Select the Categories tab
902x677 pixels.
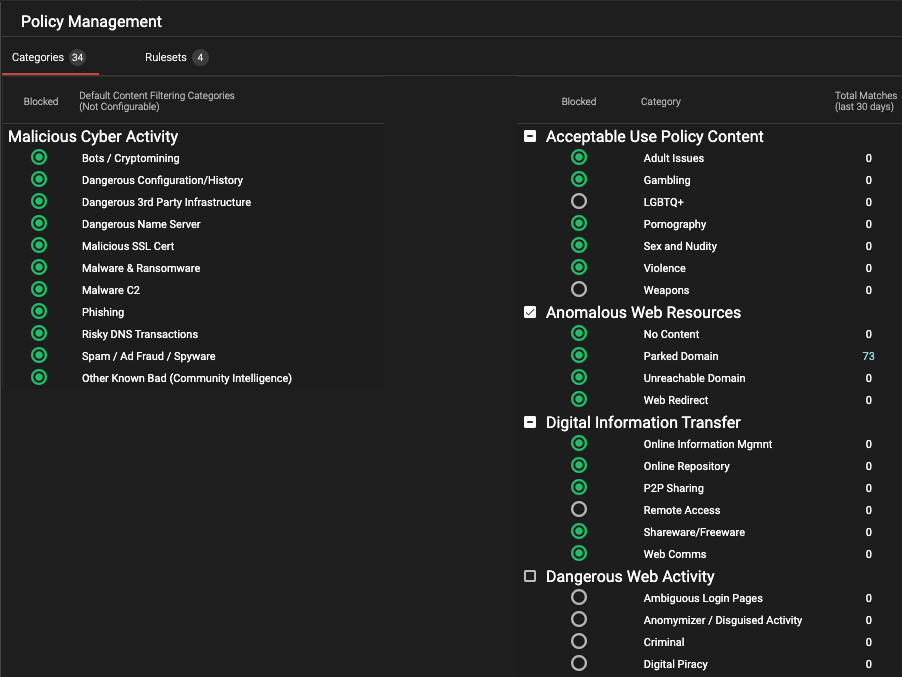coord(48,58)
